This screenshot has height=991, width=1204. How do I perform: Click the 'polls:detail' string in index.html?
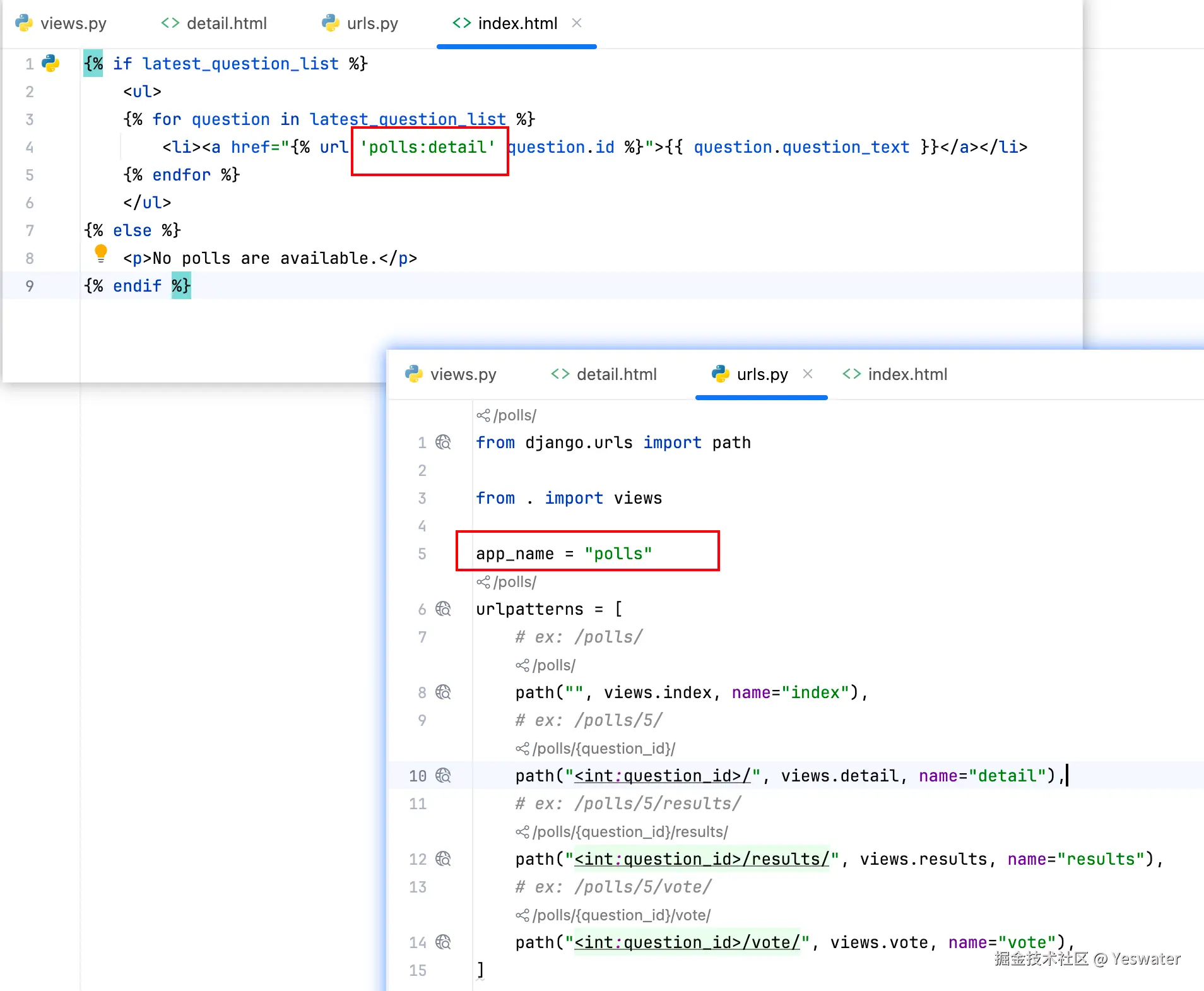pyautogui.click(x=428, y=147)
